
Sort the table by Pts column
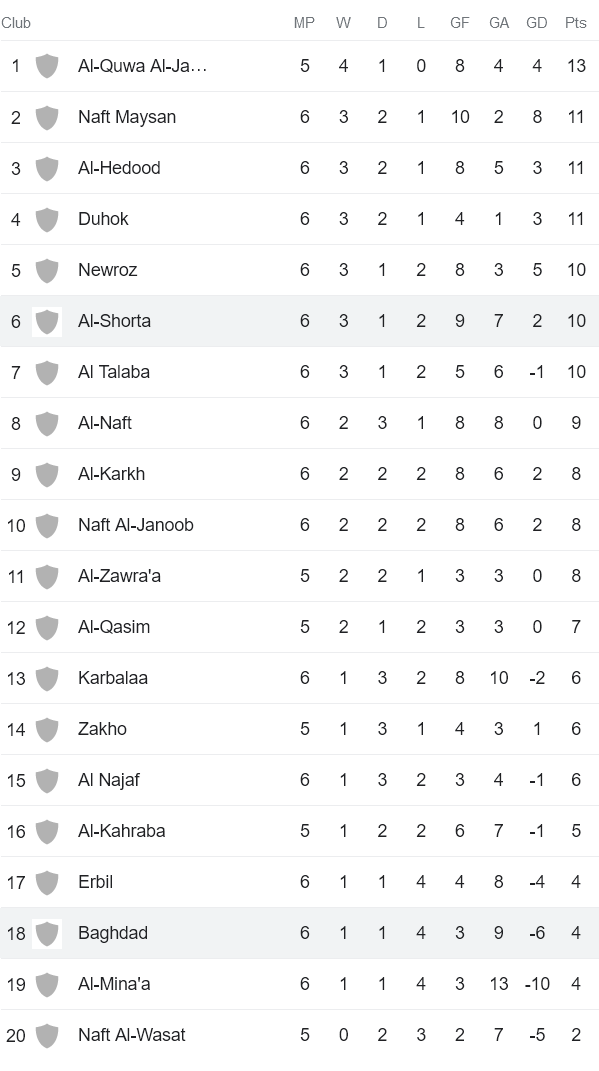[x=576, y=22]
